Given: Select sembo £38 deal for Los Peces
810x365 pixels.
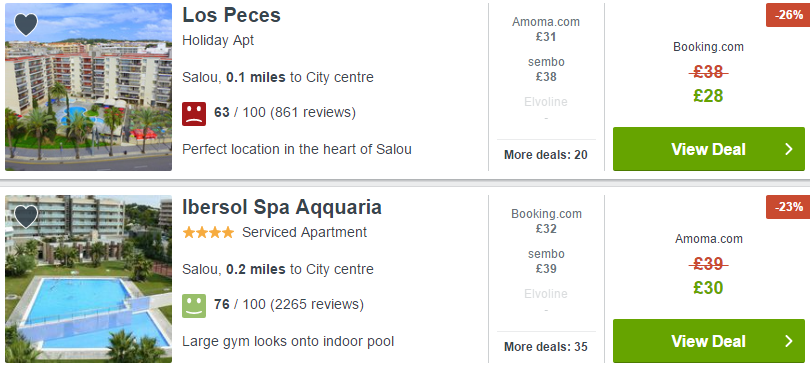Looking at the screenshot, I should [x=546, y=69].
